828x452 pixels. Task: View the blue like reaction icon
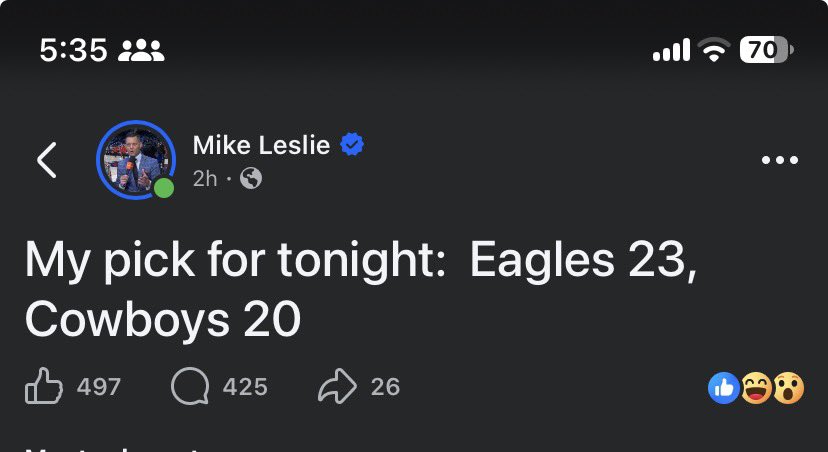(723, 388)
